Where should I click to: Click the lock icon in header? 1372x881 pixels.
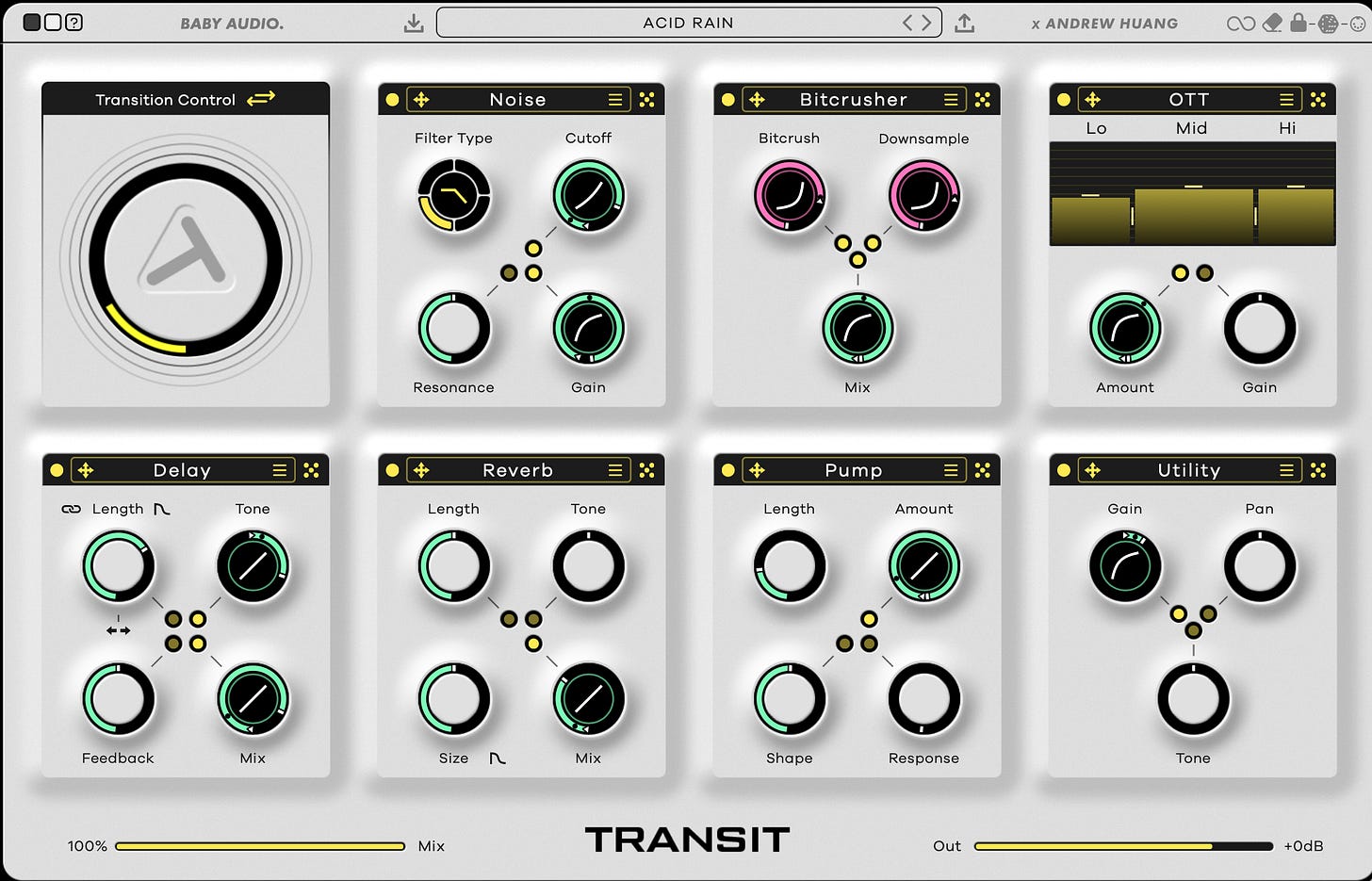[x=1298, y=22]
